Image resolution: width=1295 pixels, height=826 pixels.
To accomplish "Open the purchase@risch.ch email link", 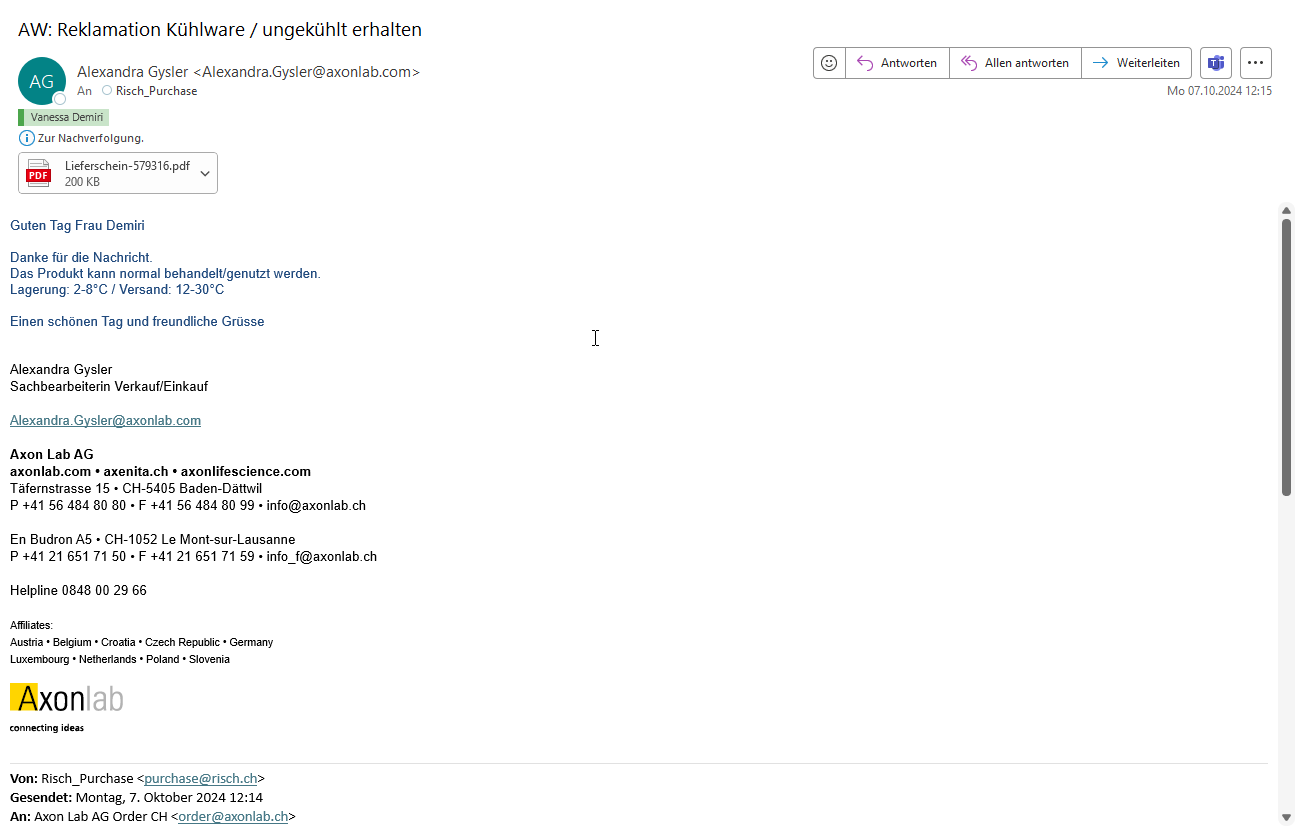I will 201,778.
